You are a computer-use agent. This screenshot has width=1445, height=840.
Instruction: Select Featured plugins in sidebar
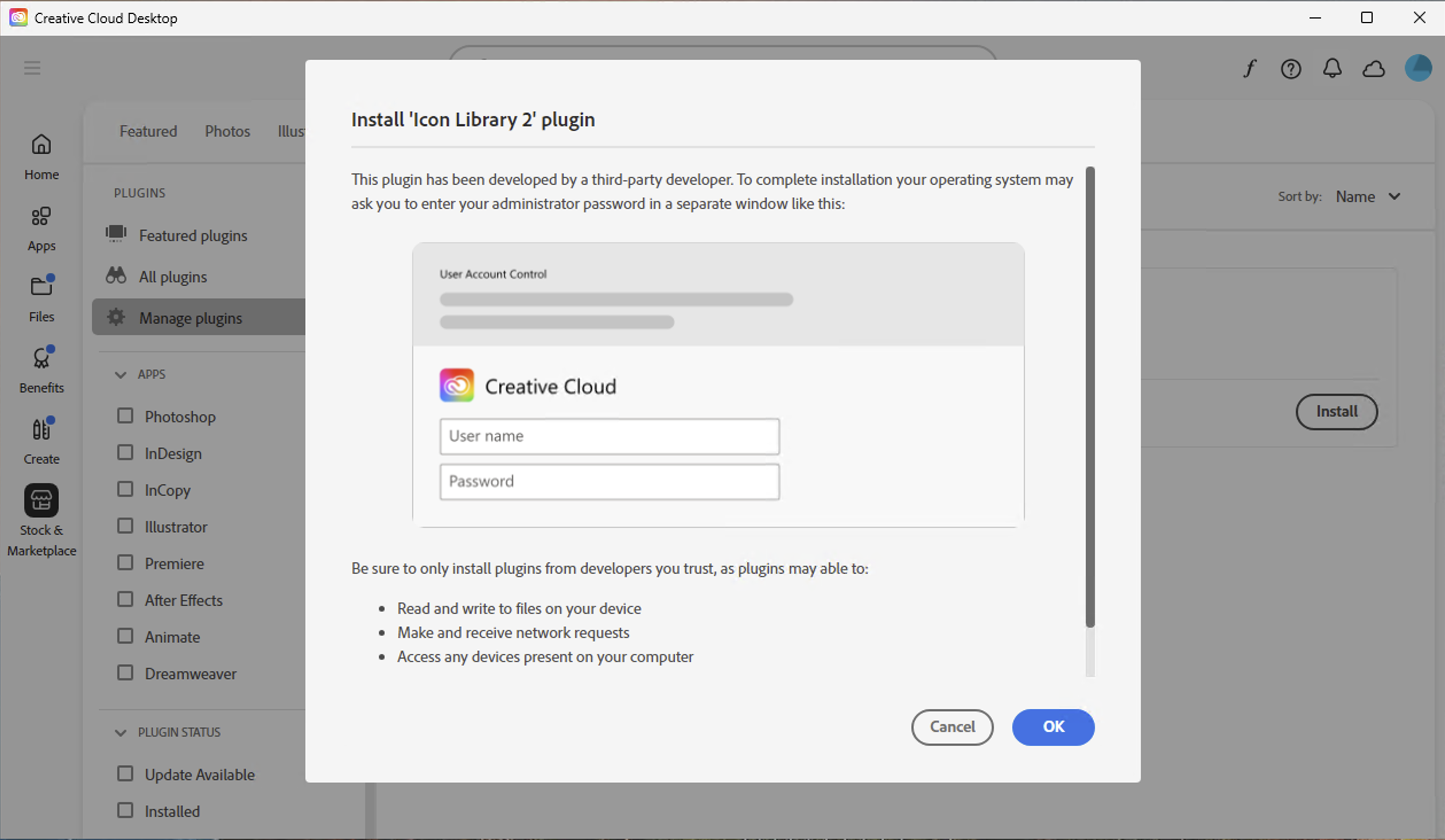(193, 236)
